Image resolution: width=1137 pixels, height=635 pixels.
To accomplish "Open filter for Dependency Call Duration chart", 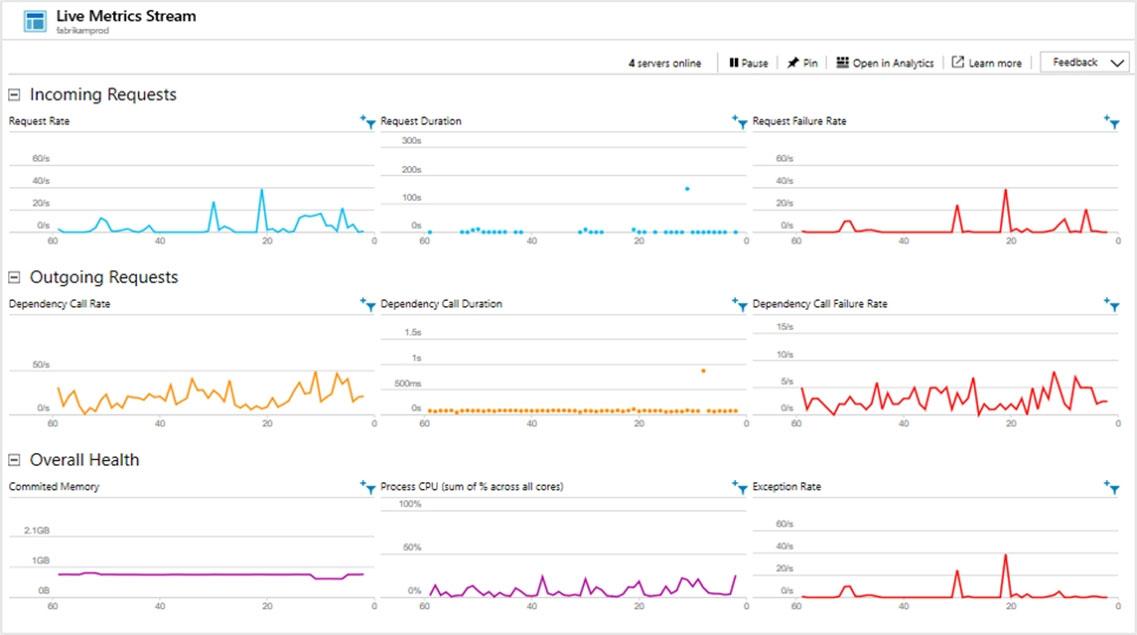I will (x=739, y=304).
